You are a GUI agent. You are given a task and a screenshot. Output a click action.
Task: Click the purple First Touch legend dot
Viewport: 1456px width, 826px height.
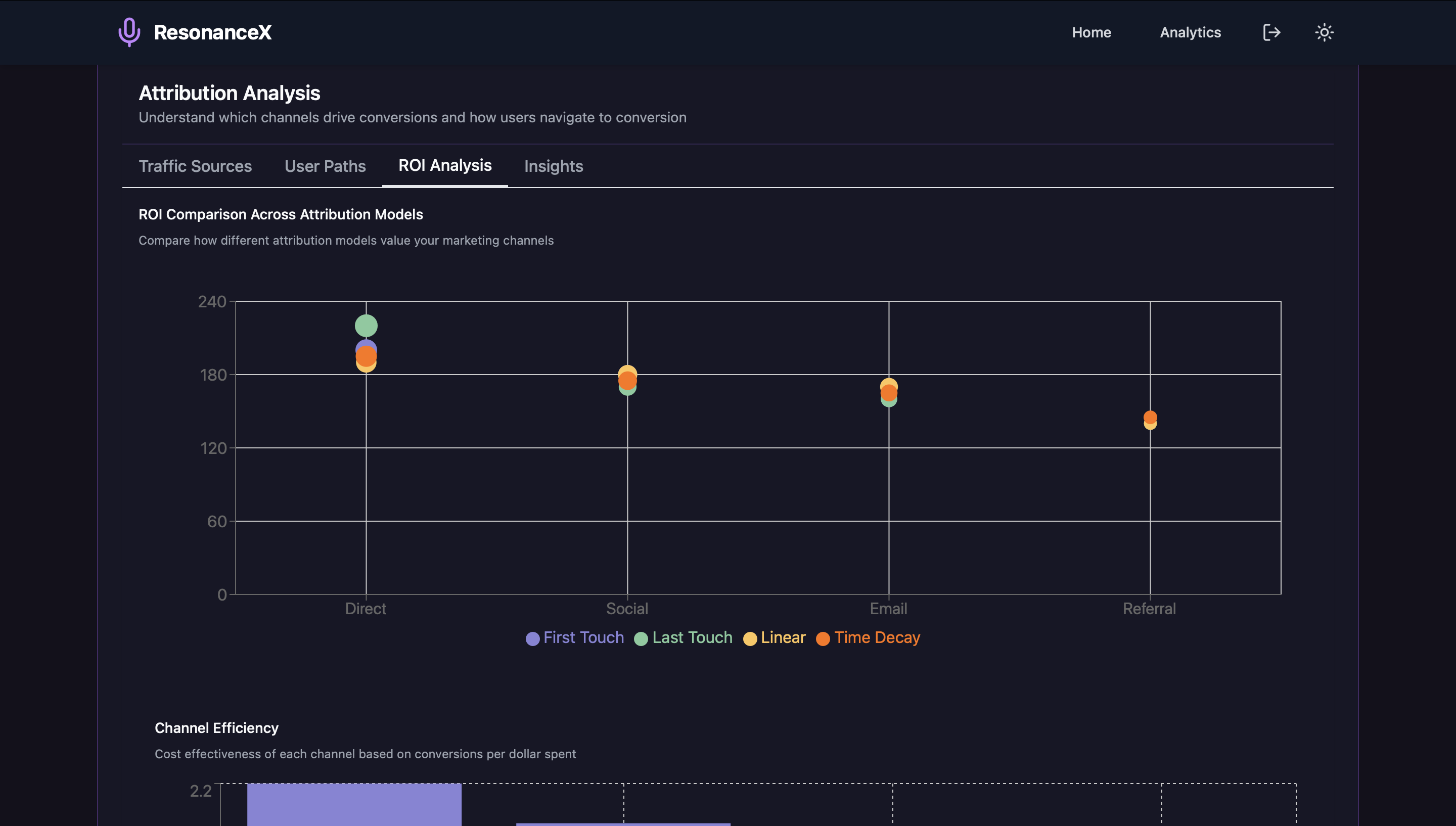coord(532,639)
